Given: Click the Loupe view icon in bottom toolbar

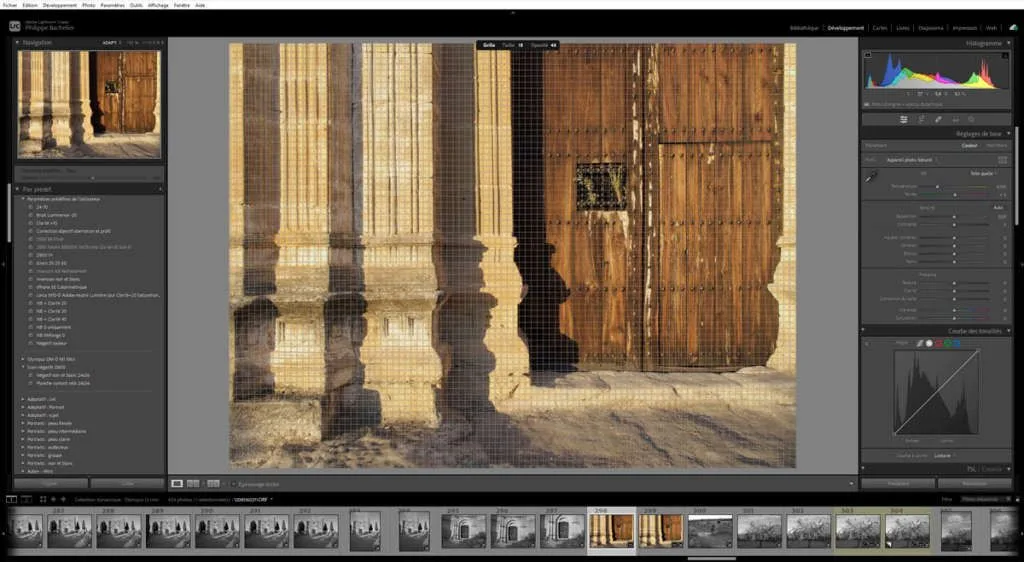Looking at the screenshot, I should (x=177, y=483).
